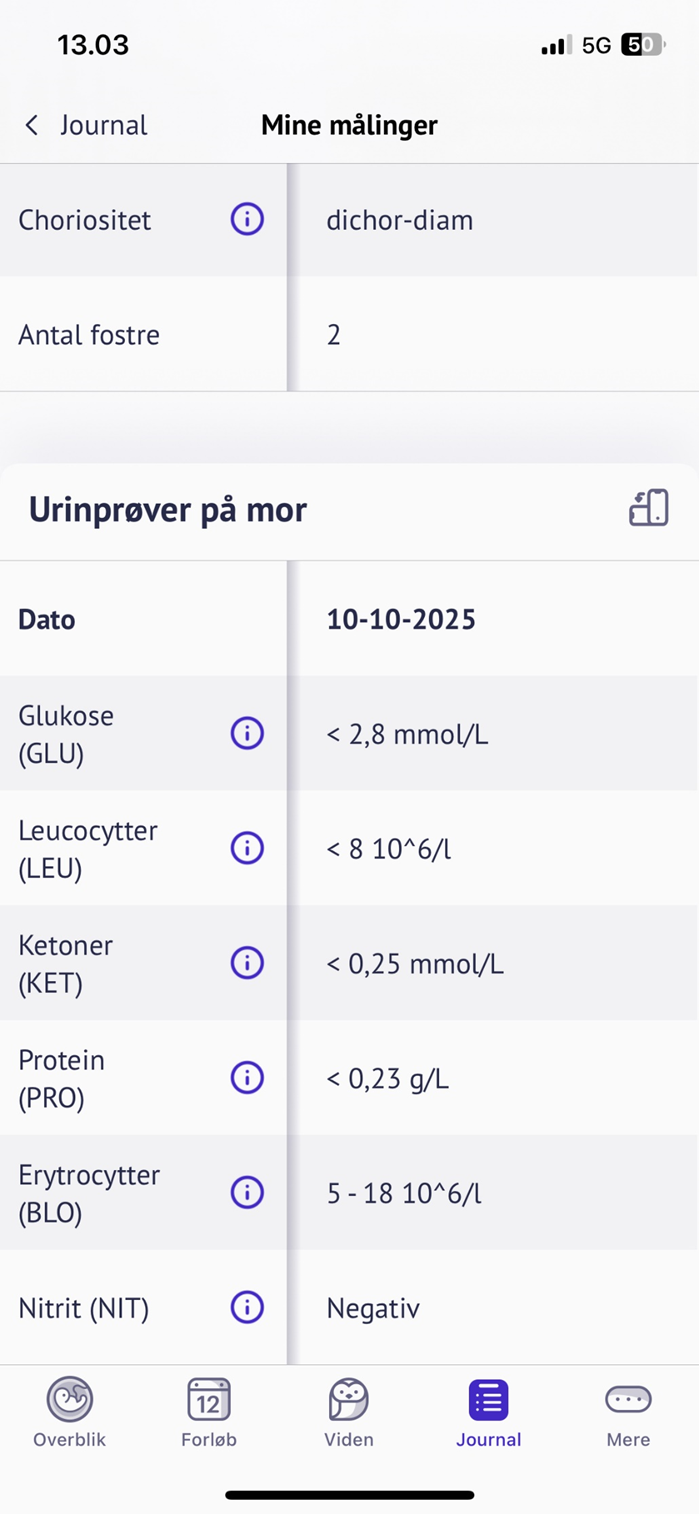
Task: Open info about Choriositet
Action: coord(246,219)
